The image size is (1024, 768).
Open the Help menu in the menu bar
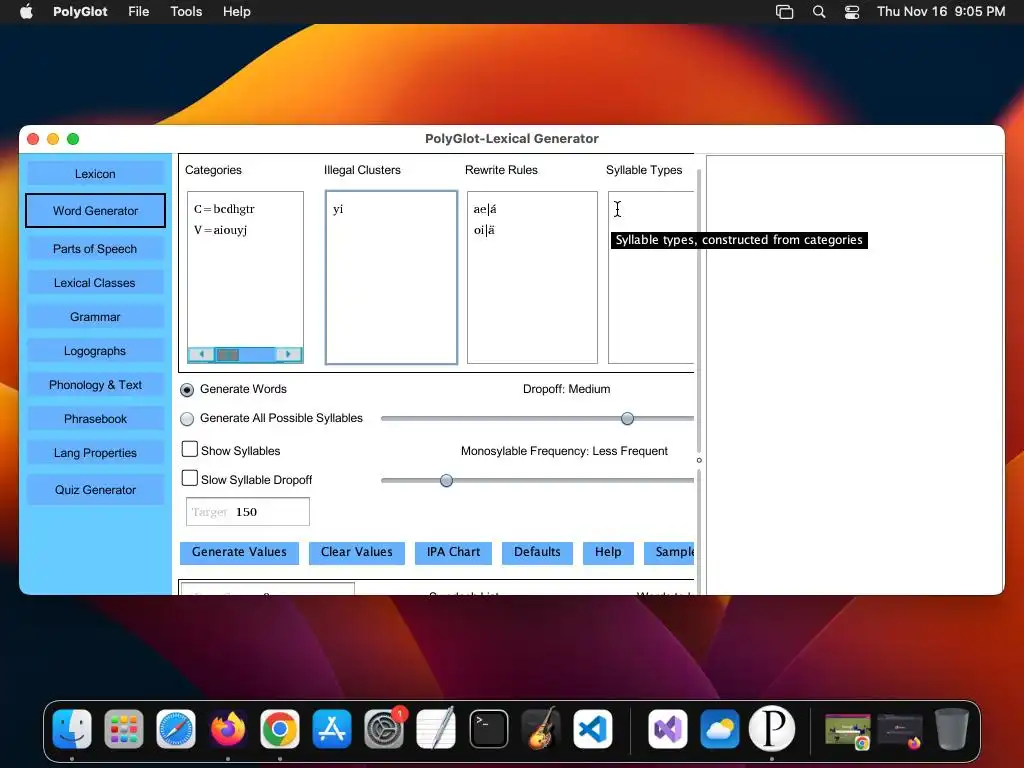click(236, 12)
